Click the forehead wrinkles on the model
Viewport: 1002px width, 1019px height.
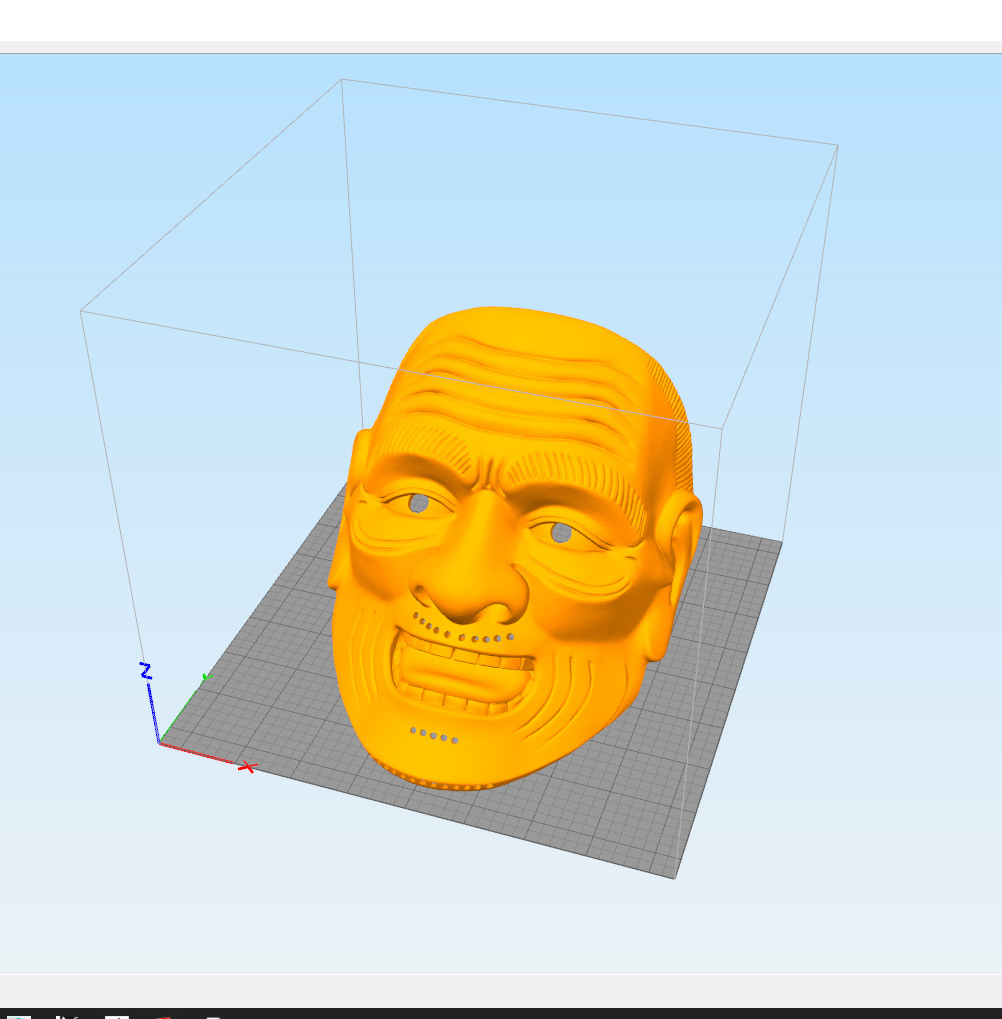coord(510,385)
